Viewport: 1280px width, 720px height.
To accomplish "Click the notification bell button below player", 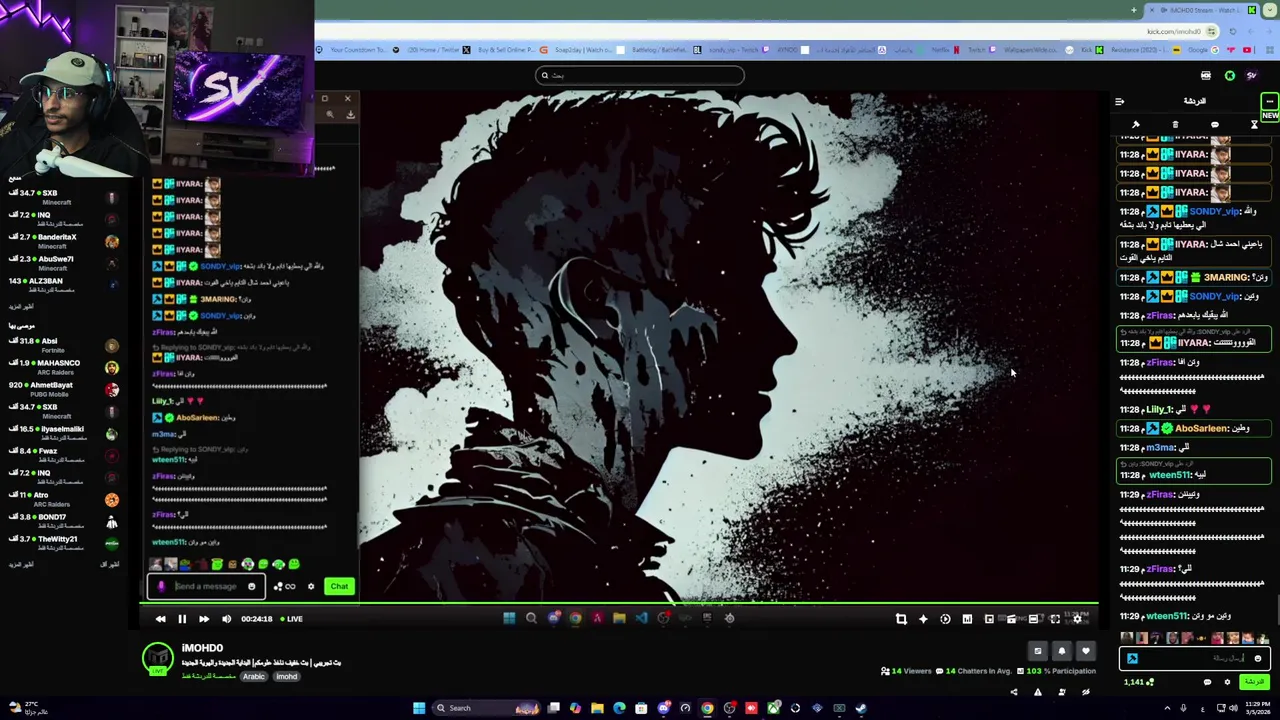I will [x=1062, y=652].
